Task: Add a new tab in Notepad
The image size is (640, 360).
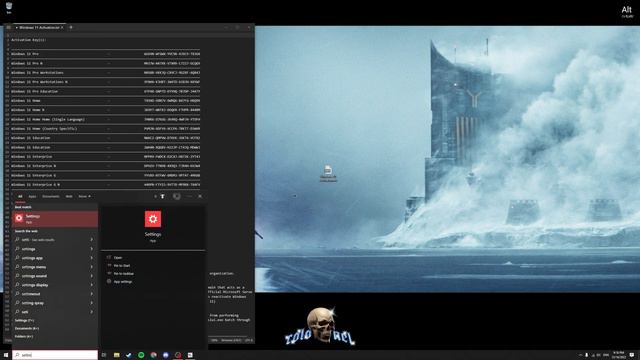Action: (71, 27)
